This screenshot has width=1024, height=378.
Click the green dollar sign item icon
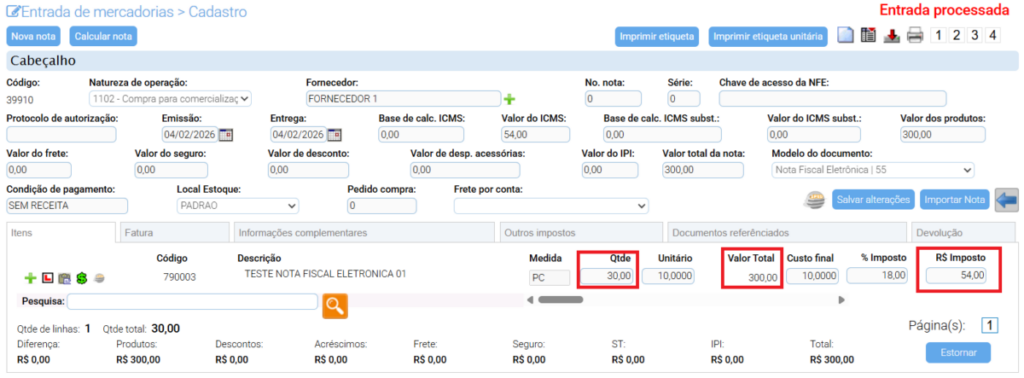tap(81, 278)
